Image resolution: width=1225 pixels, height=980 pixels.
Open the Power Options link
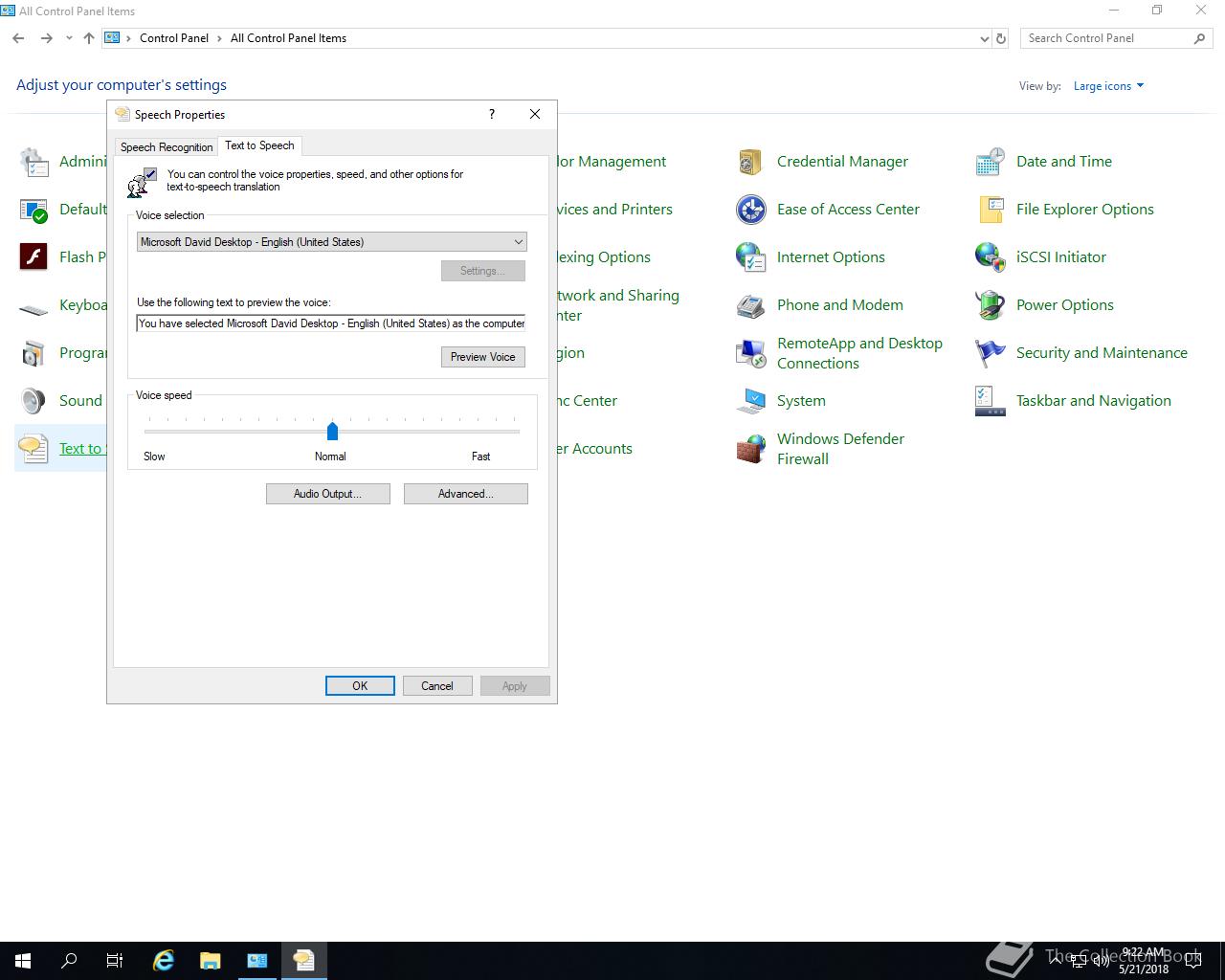[x=1064, y=305]
